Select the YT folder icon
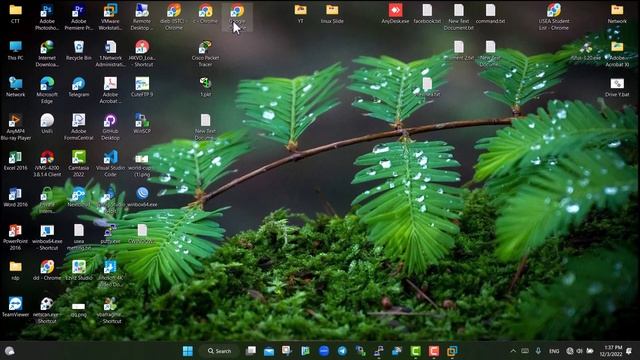 tap(300, 13)
